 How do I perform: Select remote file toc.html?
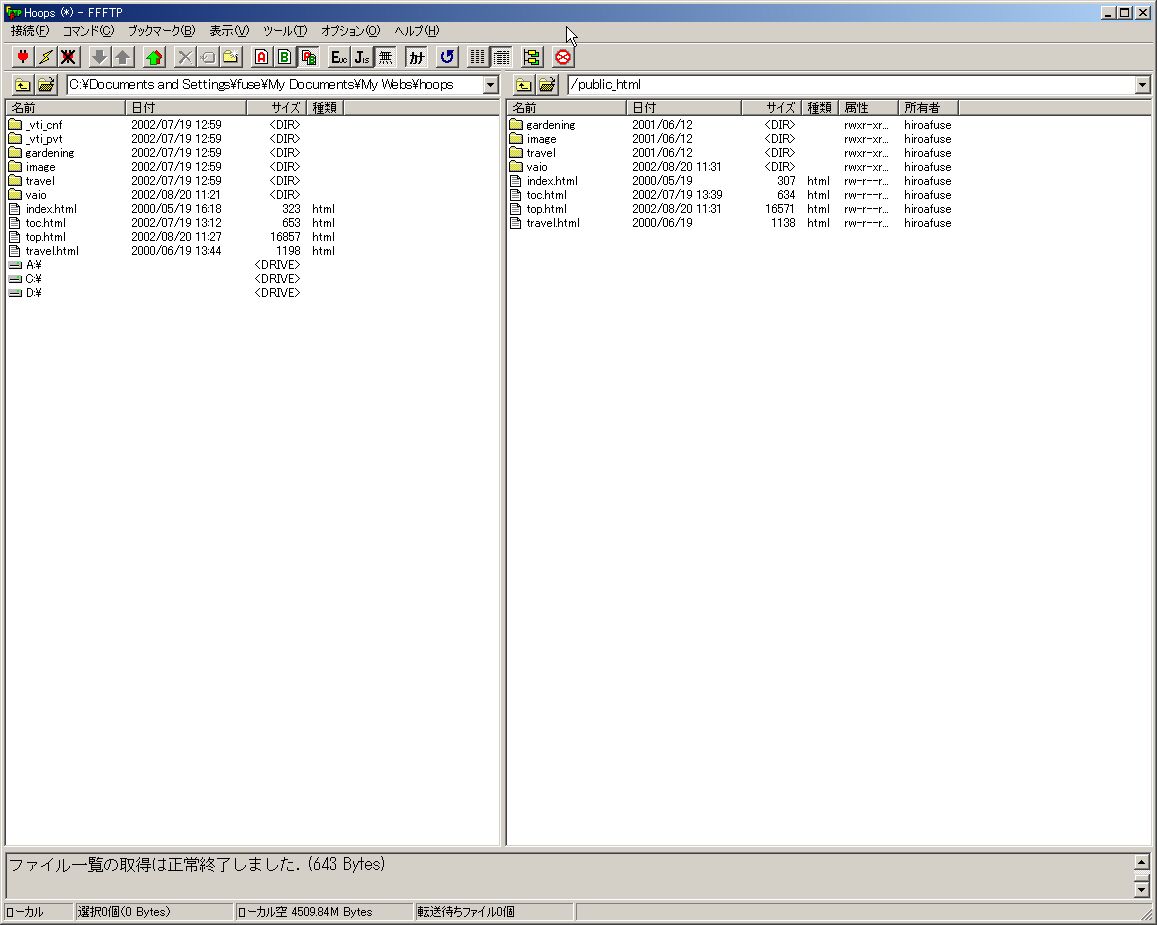546,195
